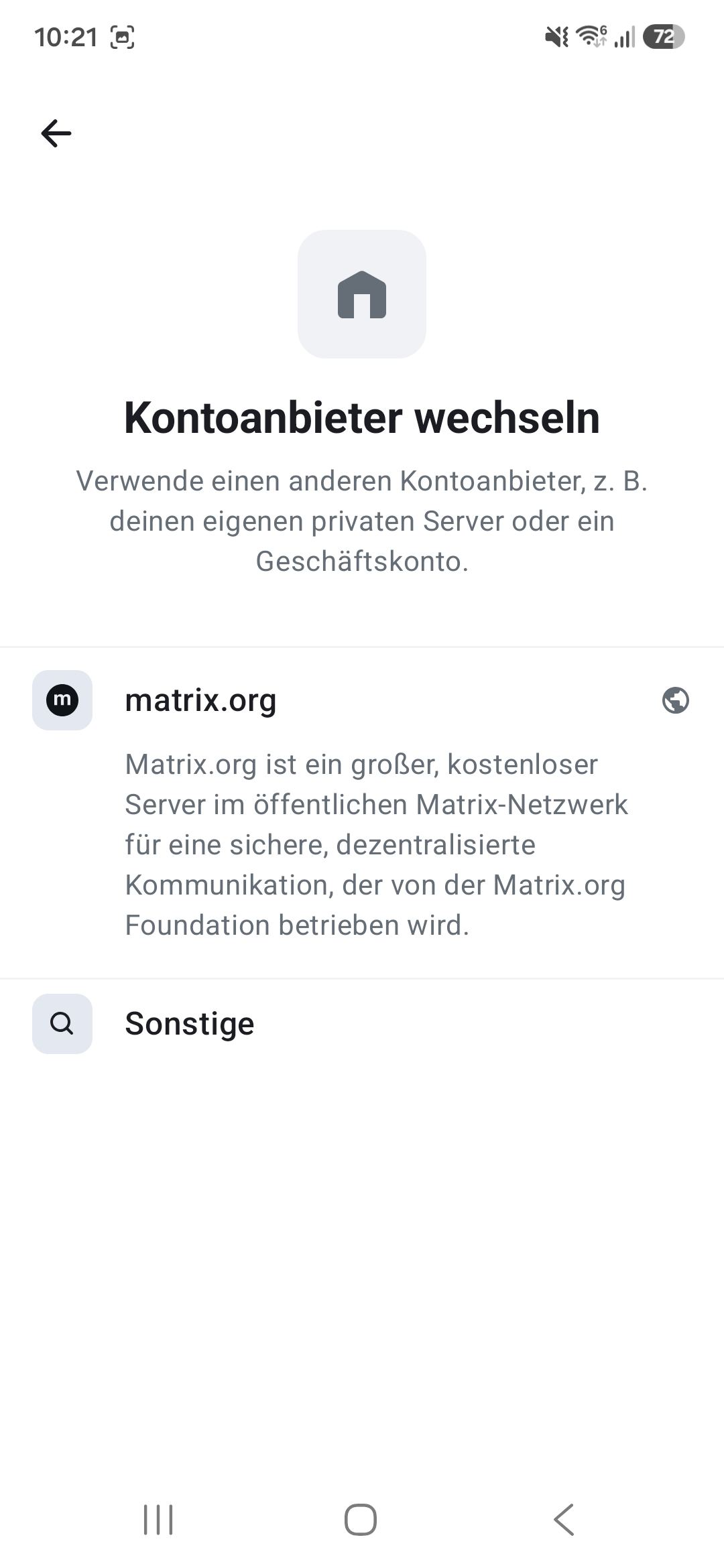Tap the Matrix.org description text
This screenshot has height=1568, width=724.
click(x=376, y=844)
